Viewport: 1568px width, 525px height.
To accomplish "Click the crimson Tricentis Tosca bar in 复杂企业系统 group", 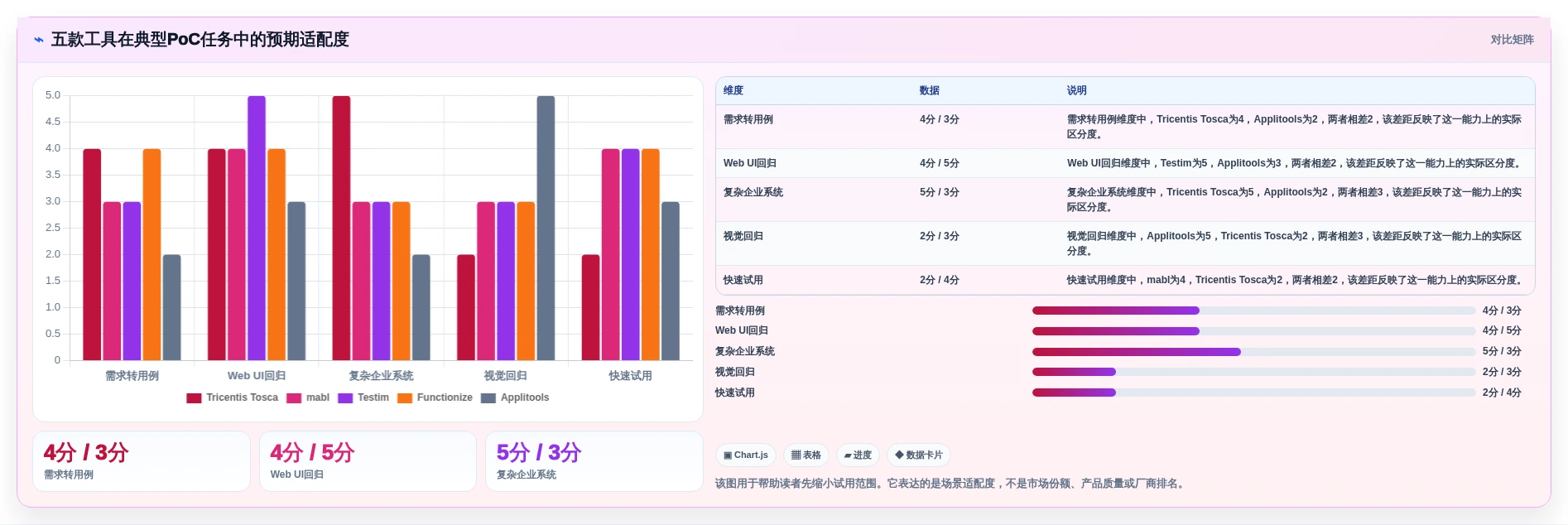I will (x=341, y=228).
